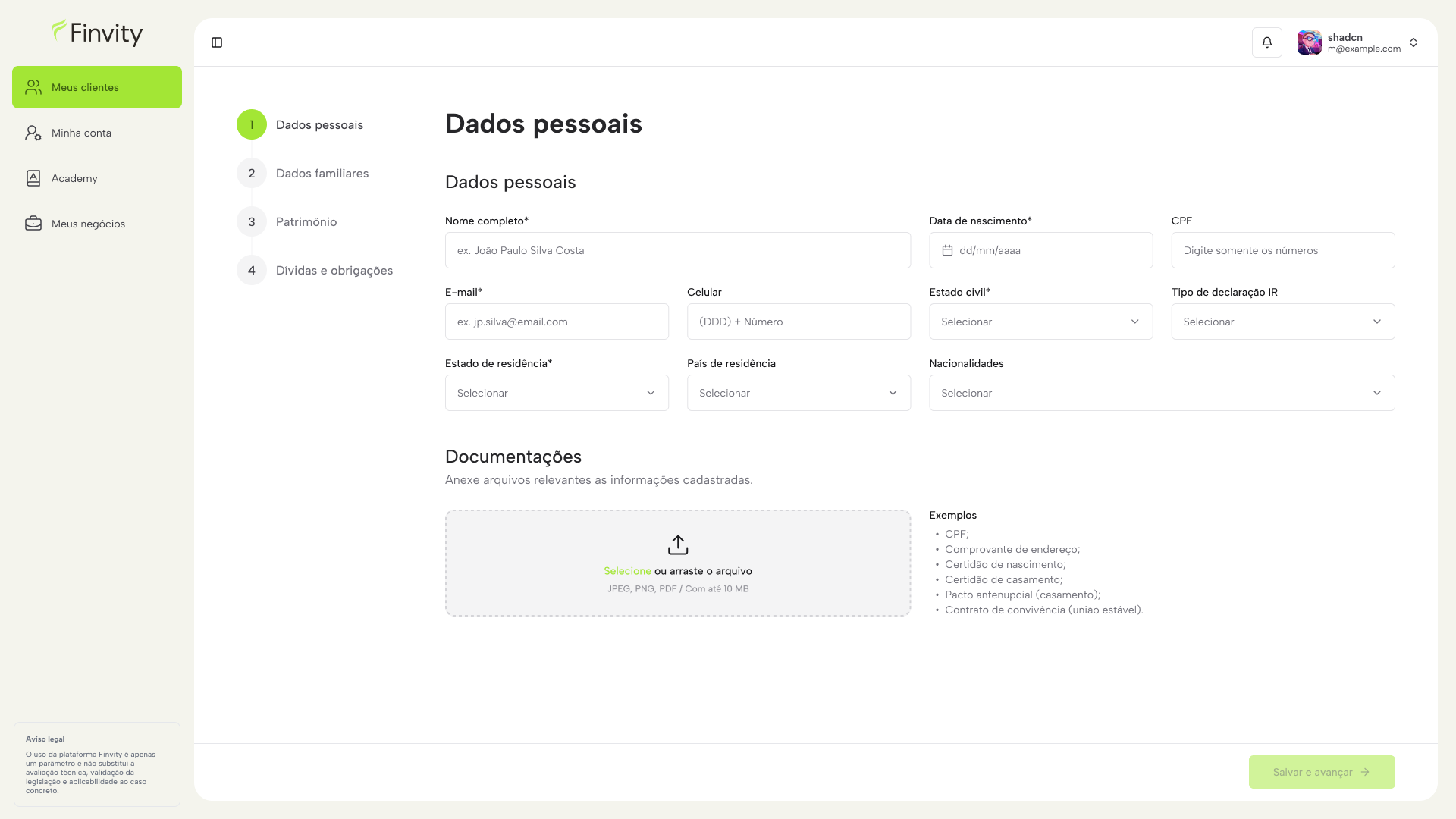This screenshot has height=819, width=1456.
Task: Click the shadcn user avatar
Action: [x=1309, y=42]
